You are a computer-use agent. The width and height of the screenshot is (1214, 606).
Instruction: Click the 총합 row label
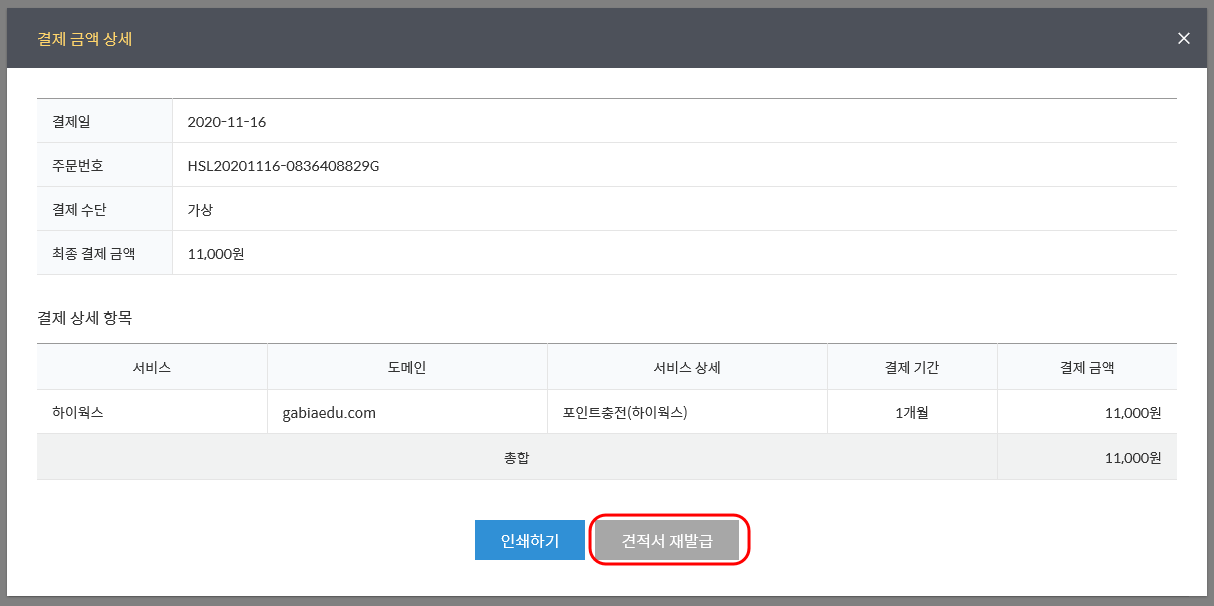(x=517, y=457)
